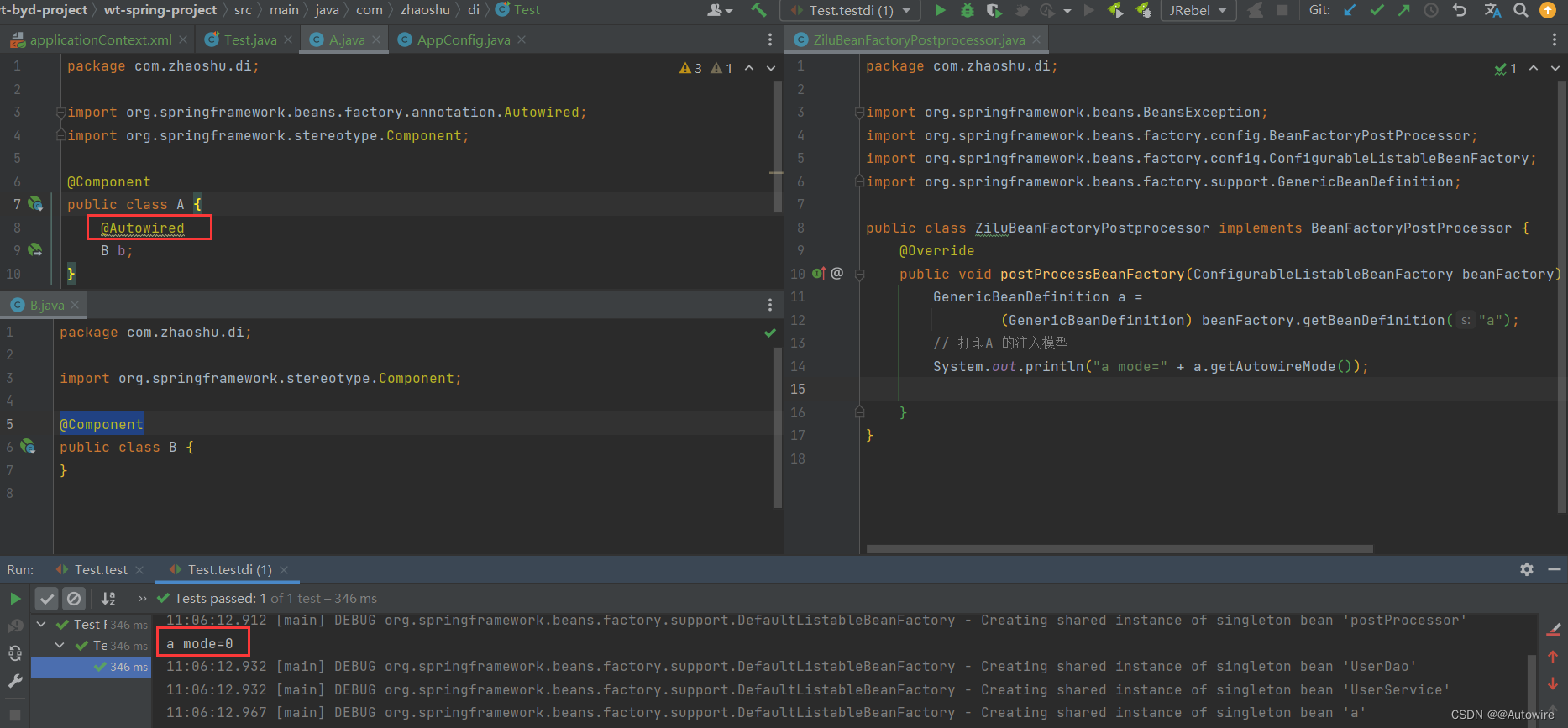The height and width of the screenshot is (728, 1568).
Task: Run with JRebel rocket icon
Action: coord(1115,10)
